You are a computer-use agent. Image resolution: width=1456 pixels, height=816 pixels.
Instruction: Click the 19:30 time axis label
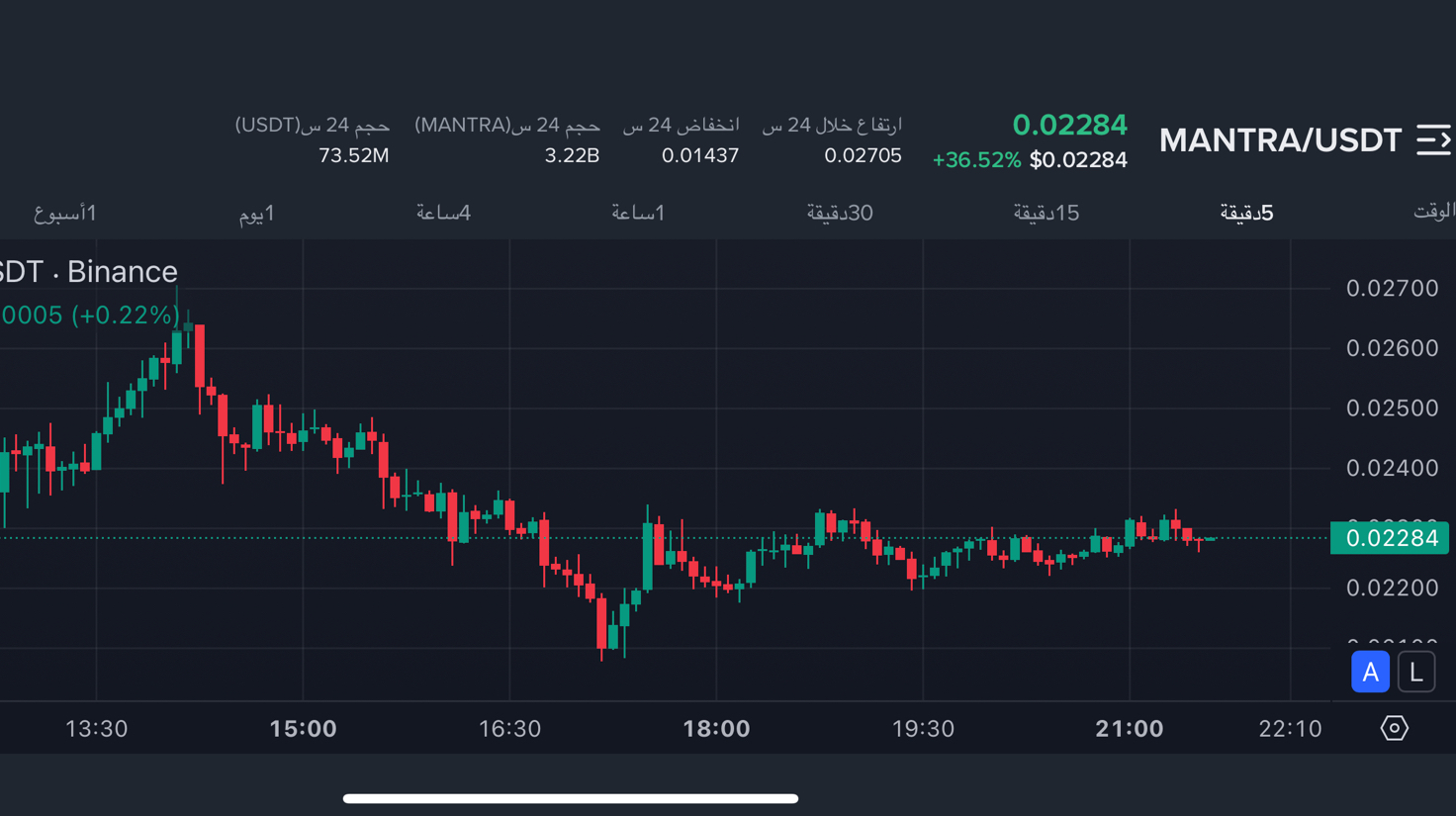coord(923,729)
